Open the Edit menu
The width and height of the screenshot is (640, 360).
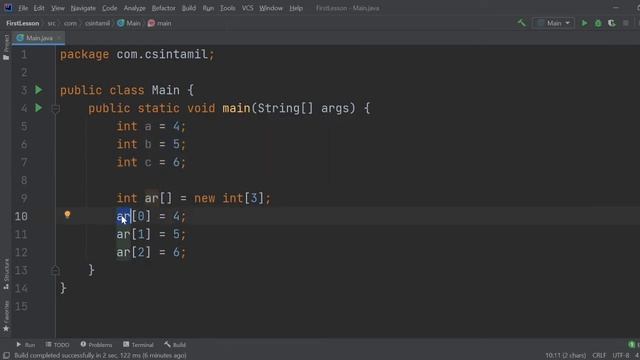[39, 8]
